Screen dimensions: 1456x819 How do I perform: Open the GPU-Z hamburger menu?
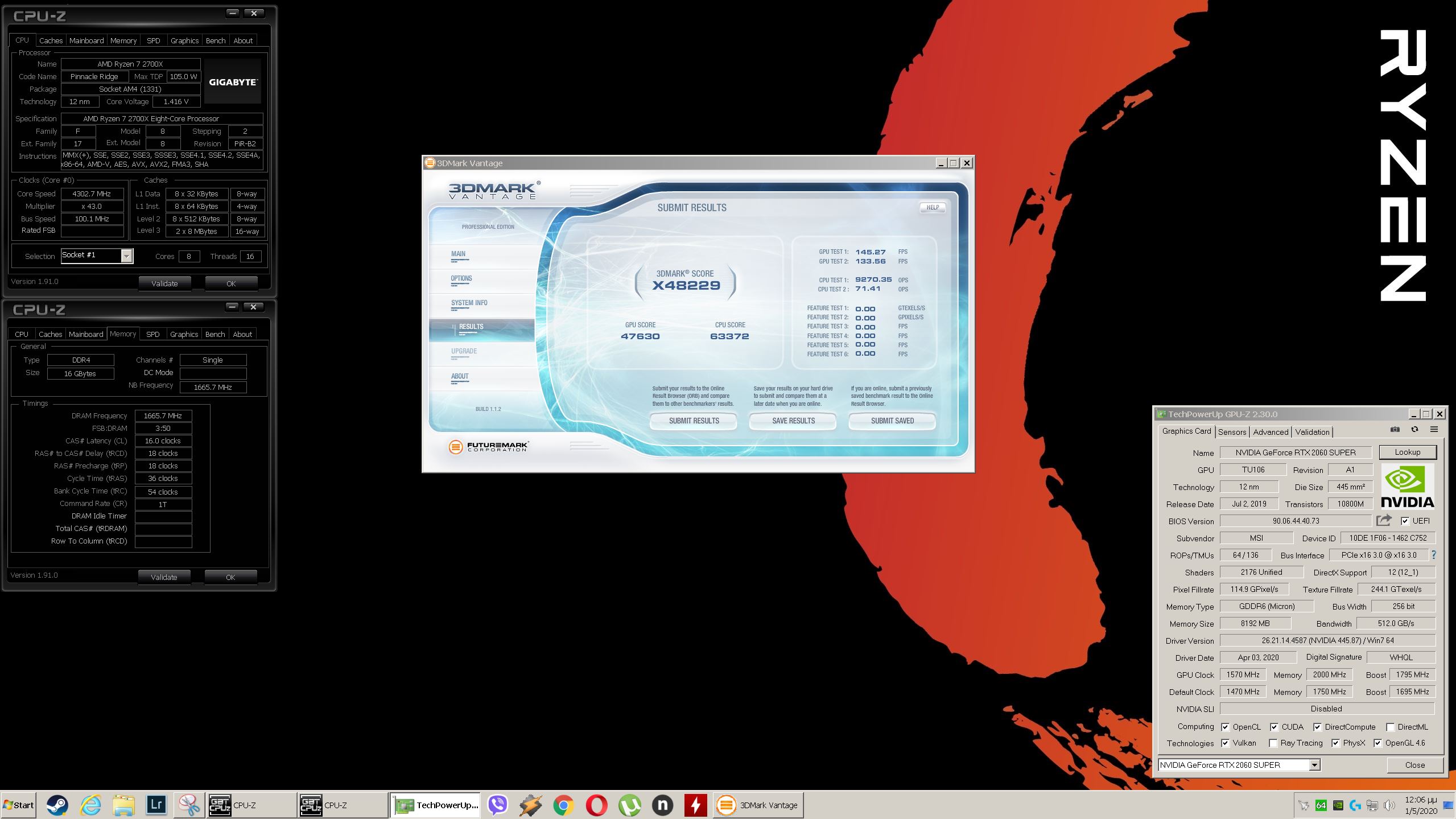[1434, 430]
